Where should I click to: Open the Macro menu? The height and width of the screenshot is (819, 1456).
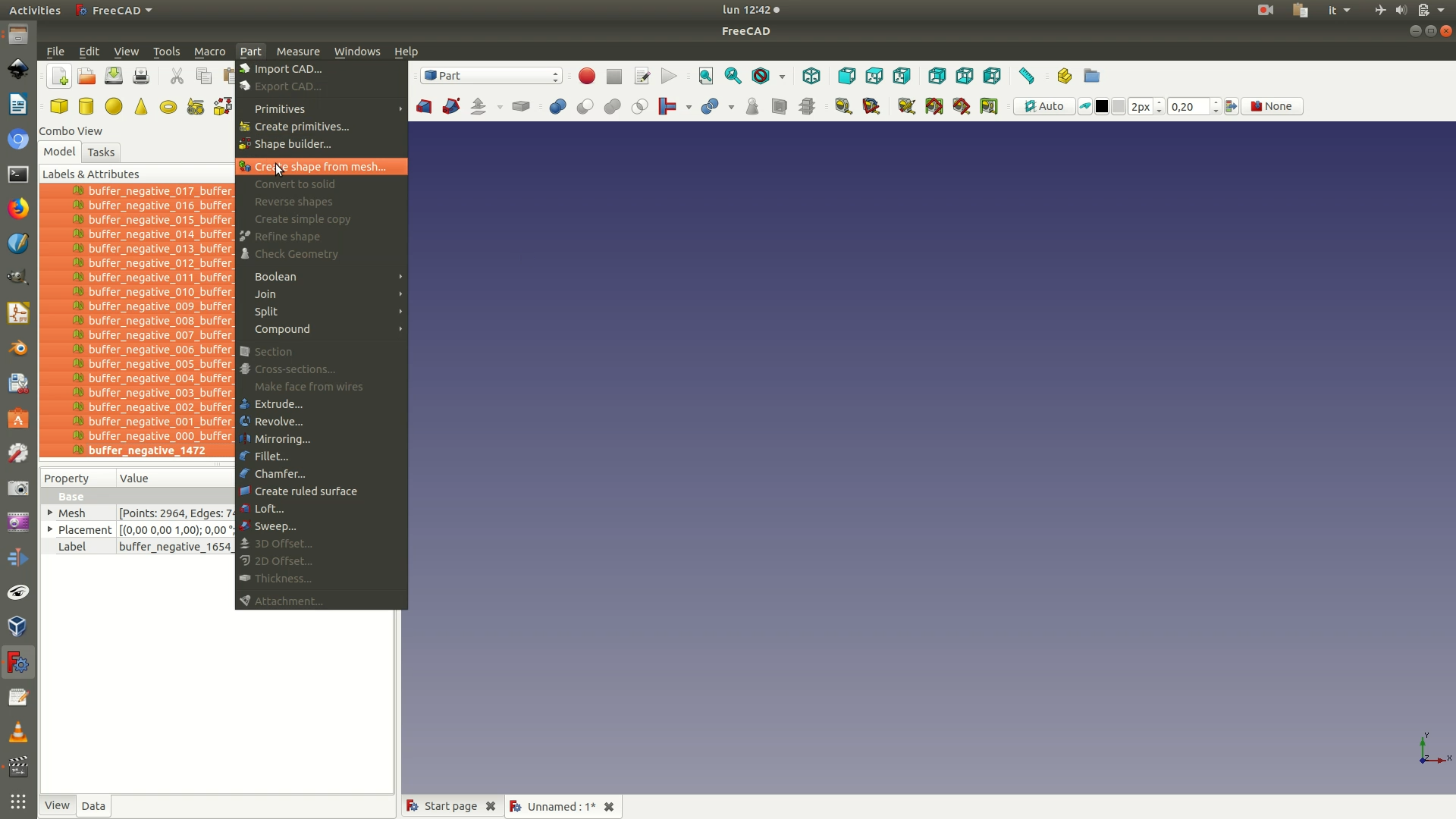tap(209, 52)
